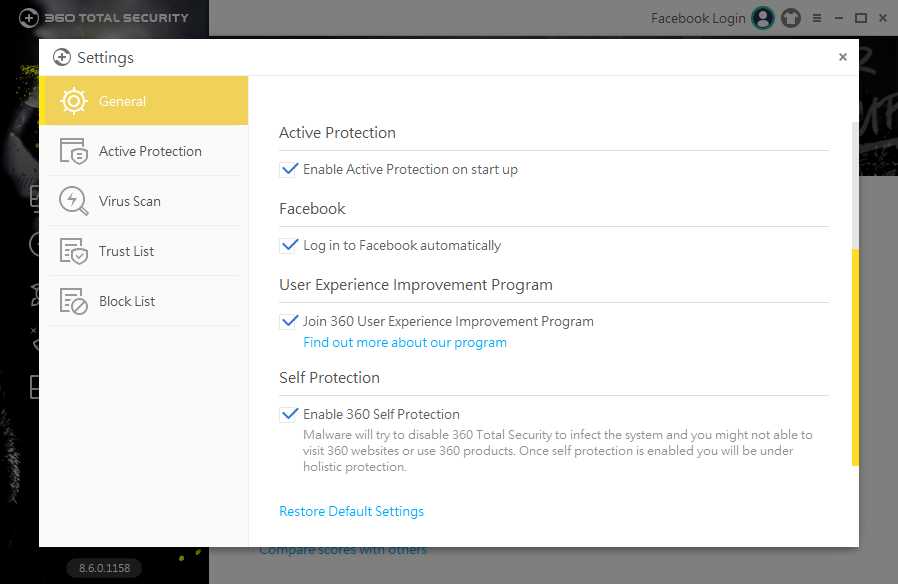The image size is (898, 584).
Task: Click the Facebook Login text
Action: point(698,18)
